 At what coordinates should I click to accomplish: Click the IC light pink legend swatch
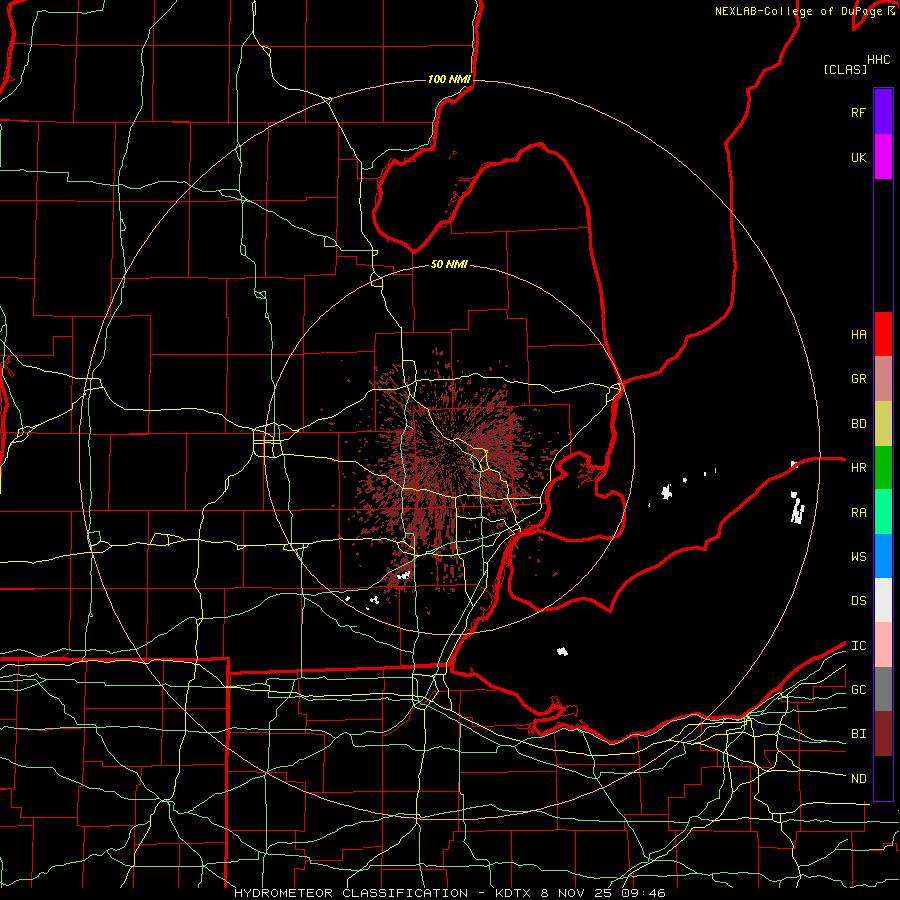pyautogui.click(x=883, y=645)
